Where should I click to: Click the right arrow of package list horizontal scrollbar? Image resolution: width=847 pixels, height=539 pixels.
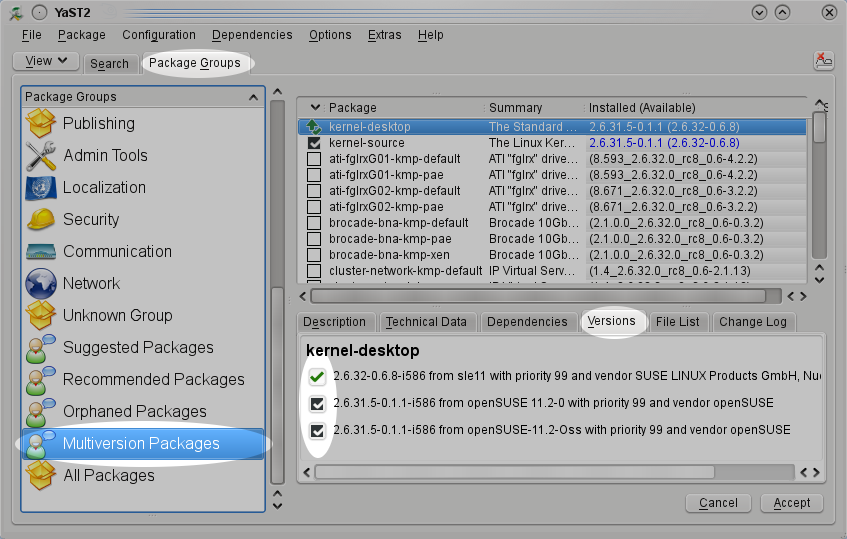(803, 296)
